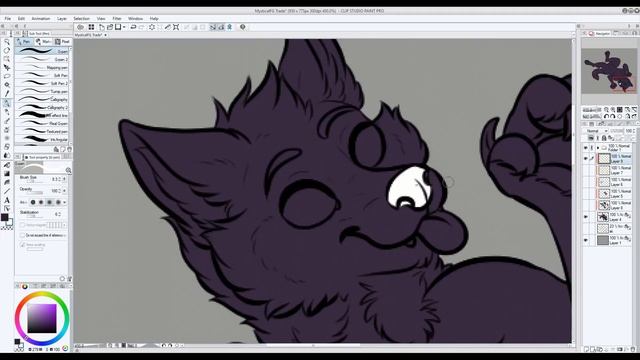Click inside the color wheel square
The height and width of the screenshot is (360, 640).
pos(42,318)
